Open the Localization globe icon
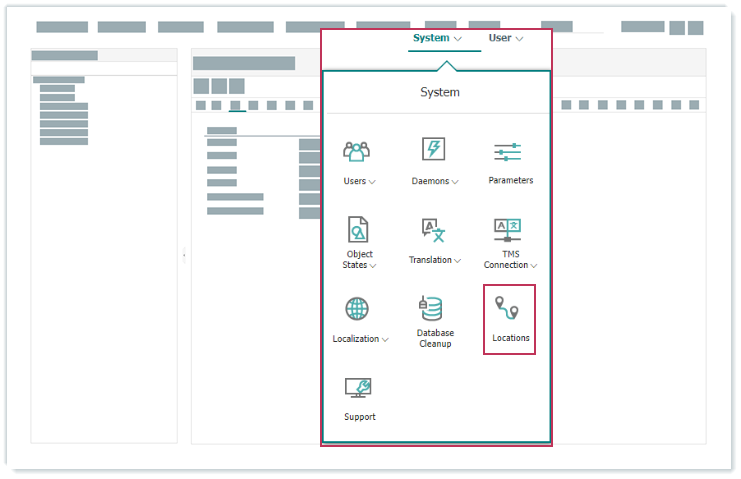The image size is (741, 479). (x=357, y=308)
